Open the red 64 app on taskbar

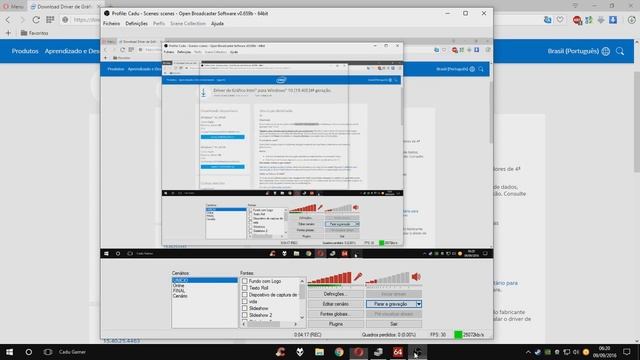click(398, 352)
